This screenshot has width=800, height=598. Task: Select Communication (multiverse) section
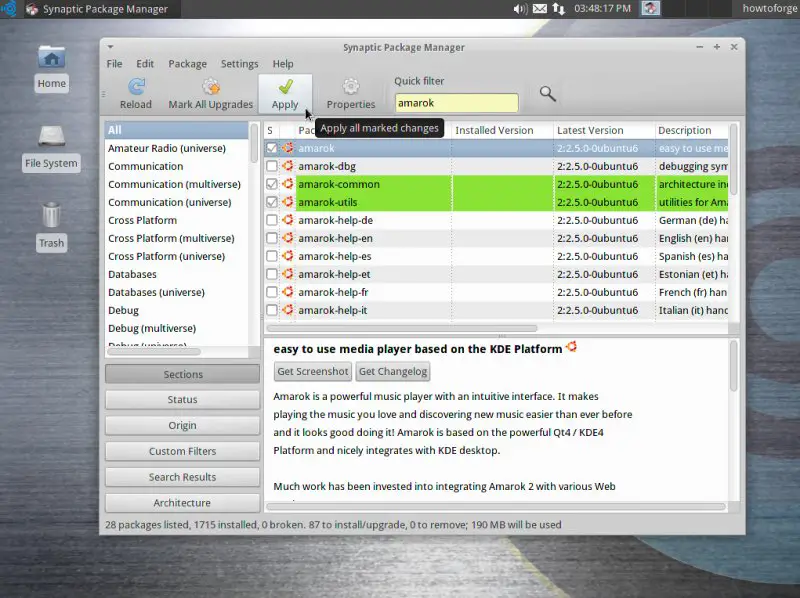[x=177, y=184]
